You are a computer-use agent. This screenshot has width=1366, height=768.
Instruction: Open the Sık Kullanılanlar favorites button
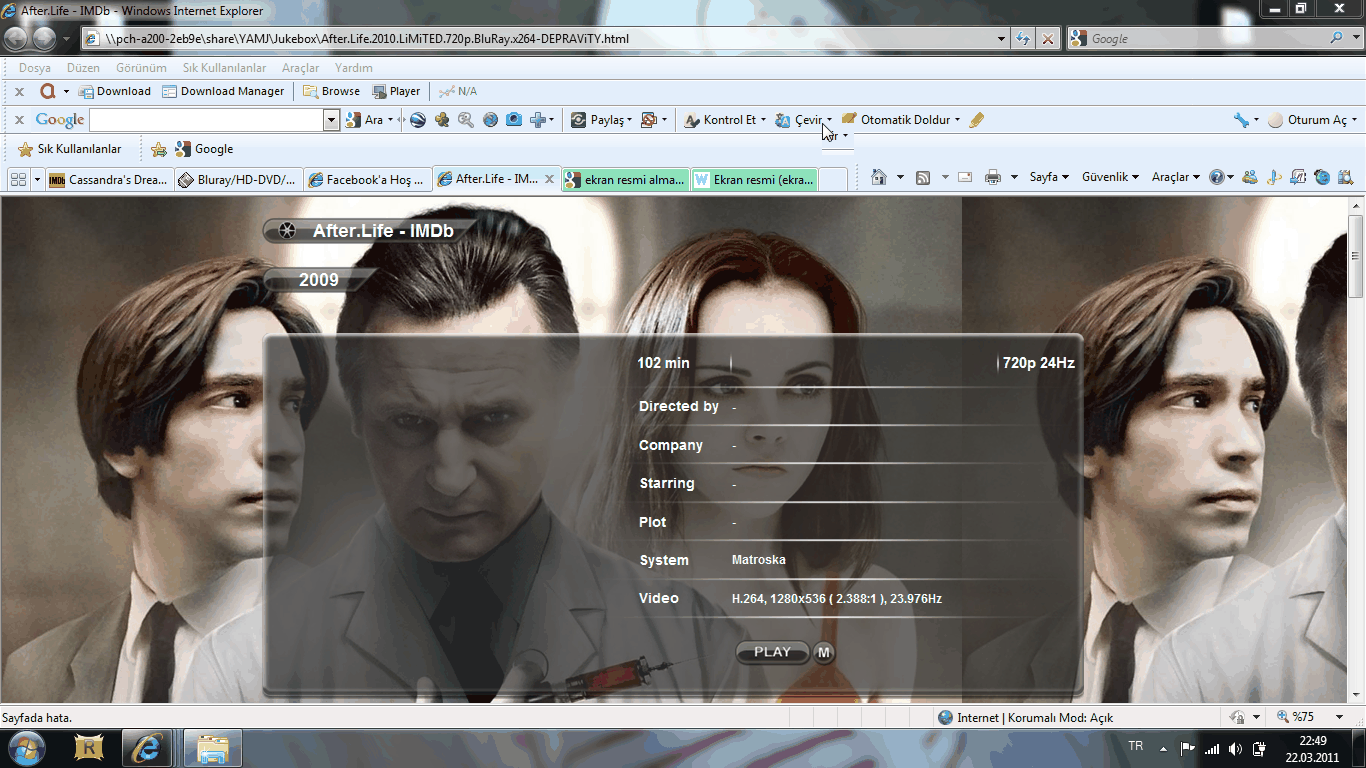[70, 149]
